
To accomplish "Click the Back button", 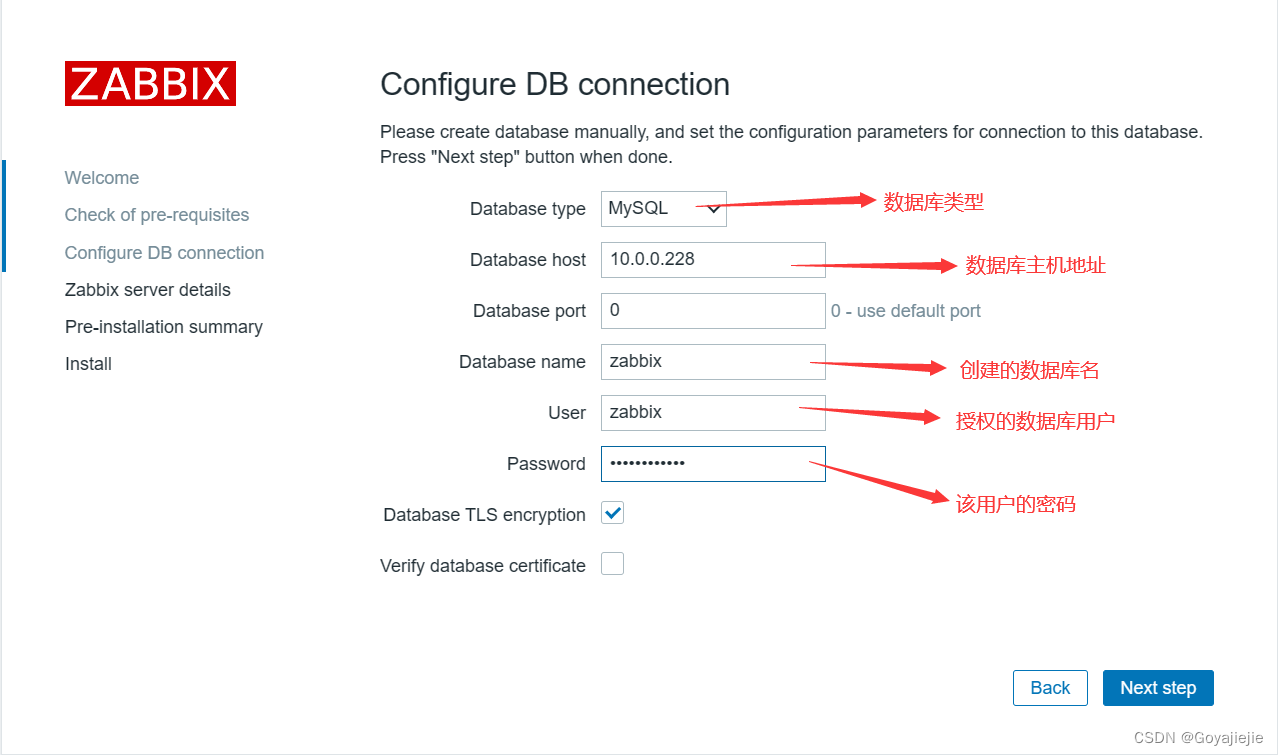I will tap(1049, 688).
